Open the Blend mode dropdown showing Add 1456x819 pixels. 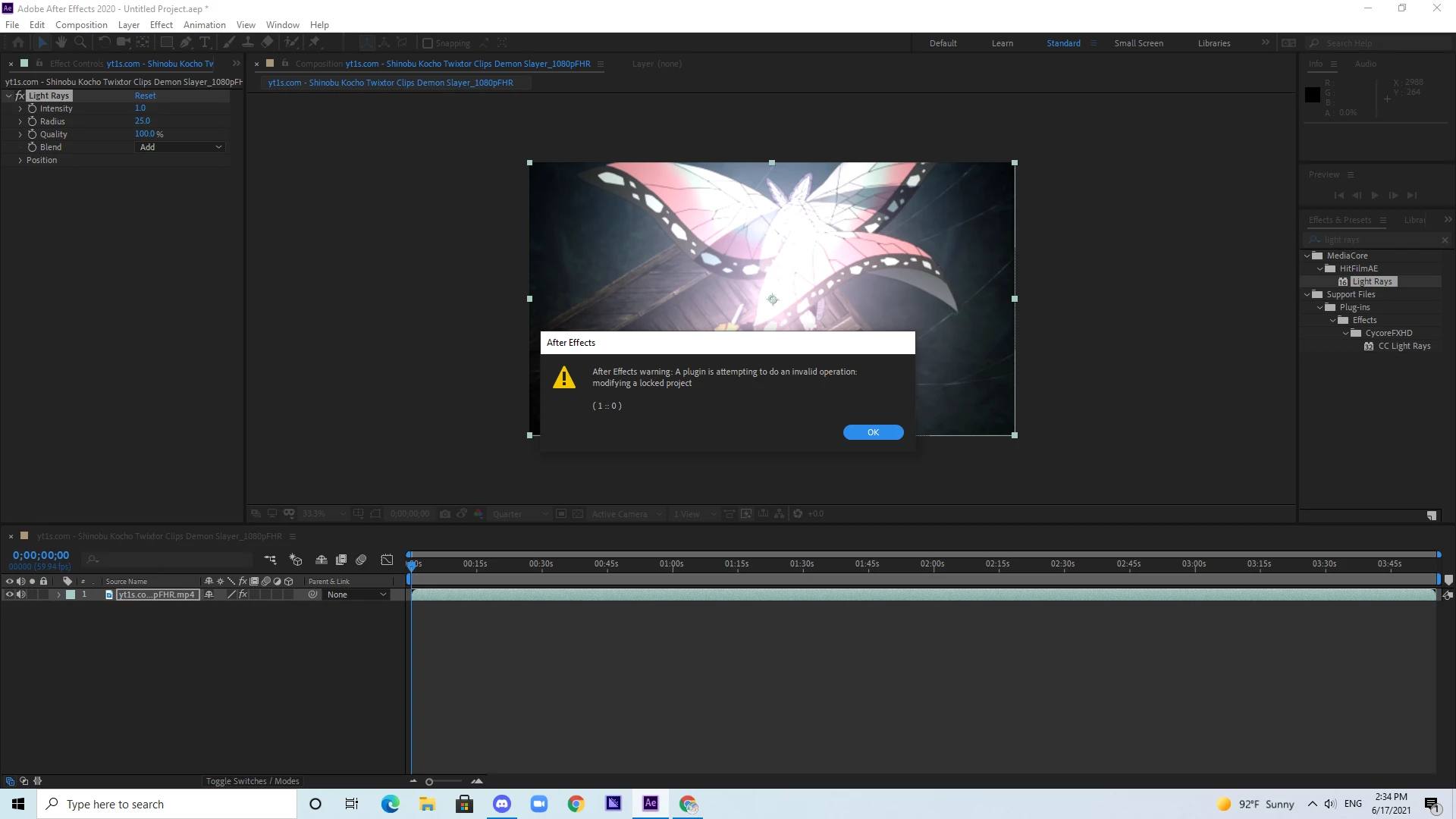[x=180, y=147]
